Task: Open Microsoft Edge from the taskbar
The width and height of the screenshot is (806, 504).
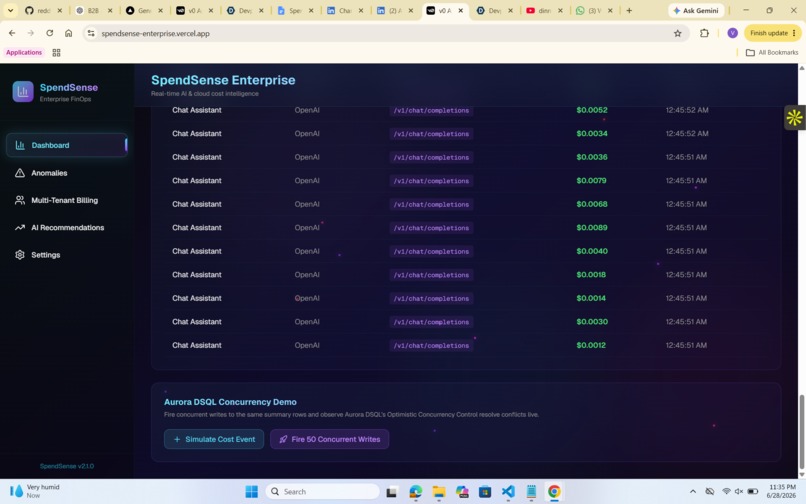Action: [415, 492]
